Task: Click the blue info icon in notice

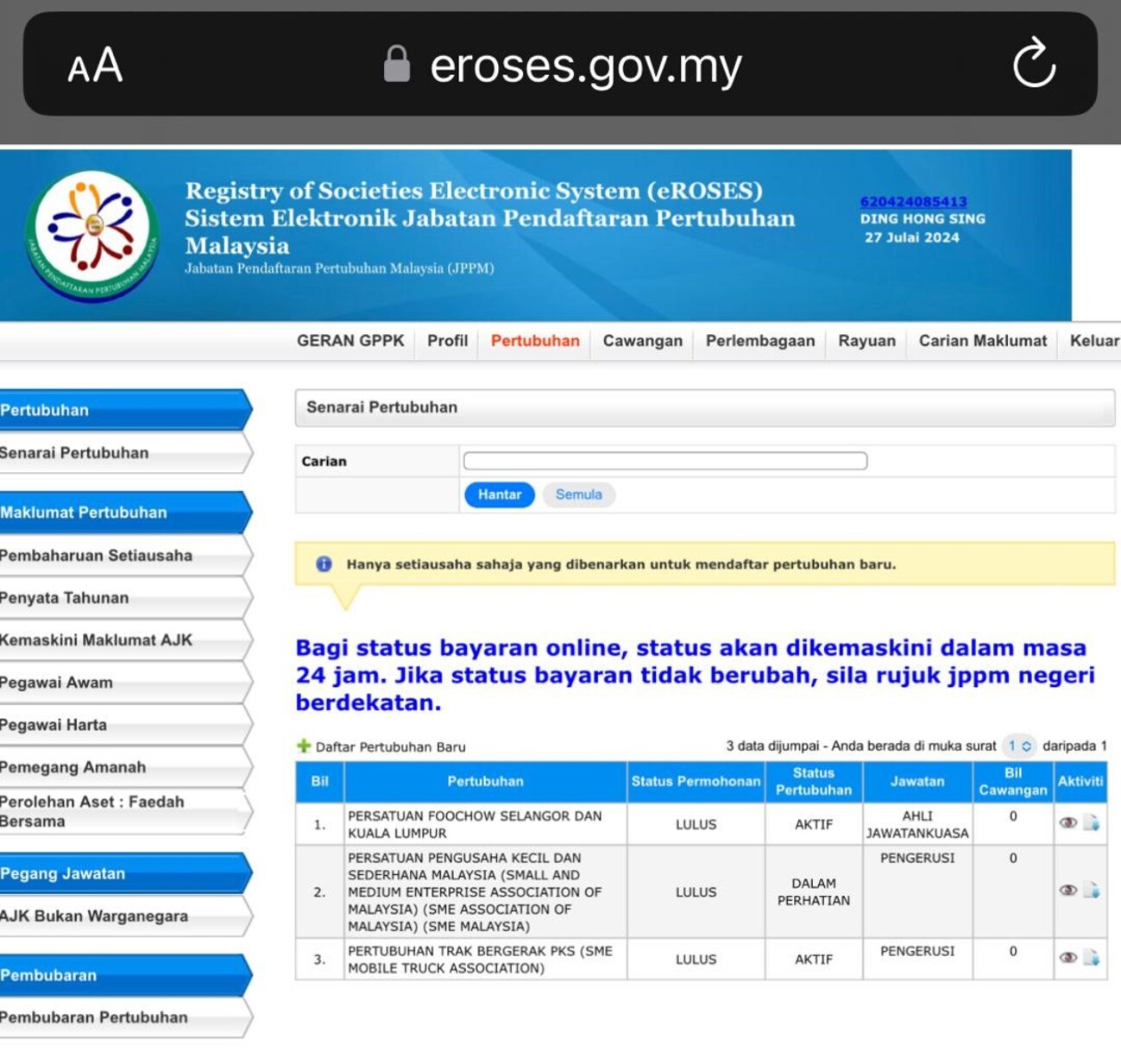Action: coord(324,563)
